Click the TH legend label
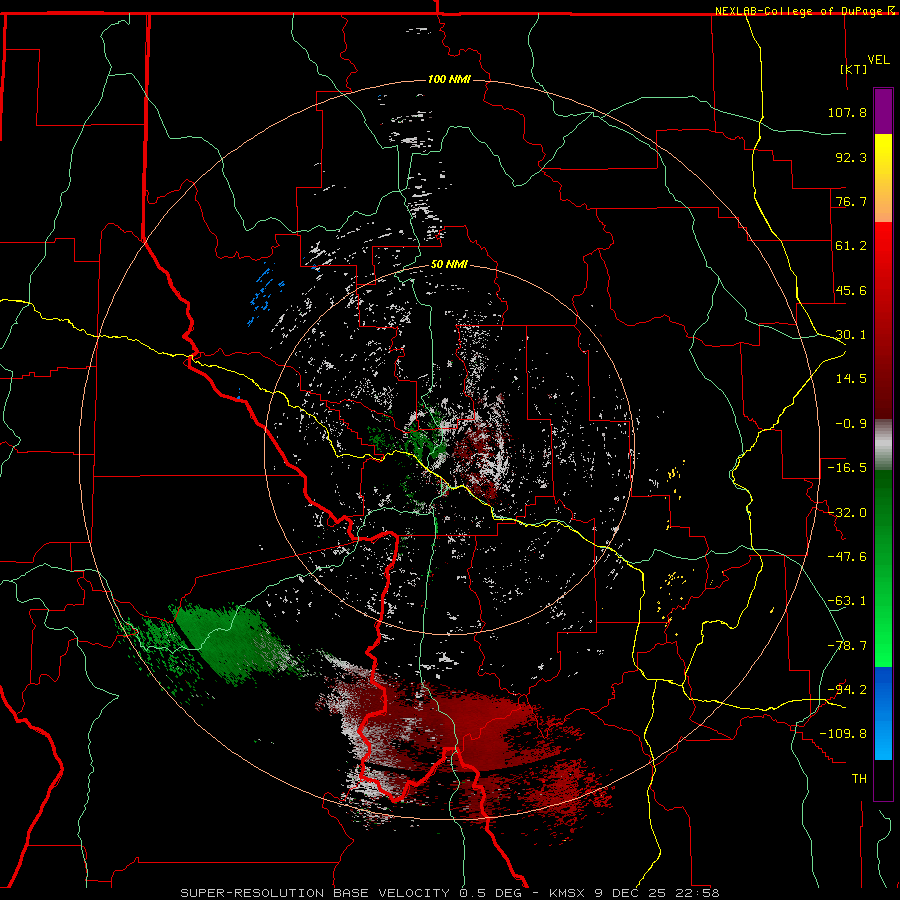Screen dimensions: 900x900 (x=859, y=779)
